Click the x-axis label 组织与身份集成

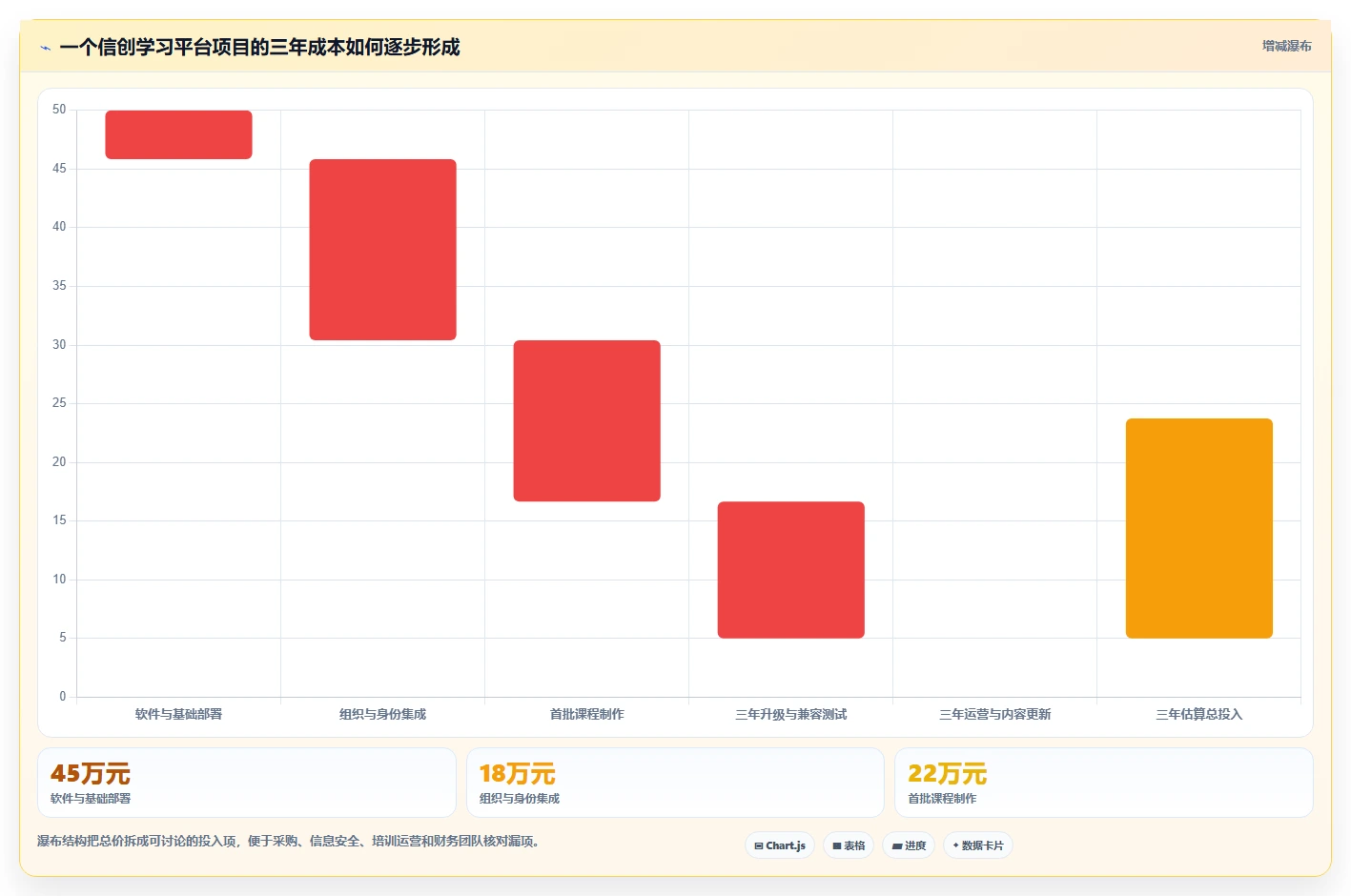382,714
